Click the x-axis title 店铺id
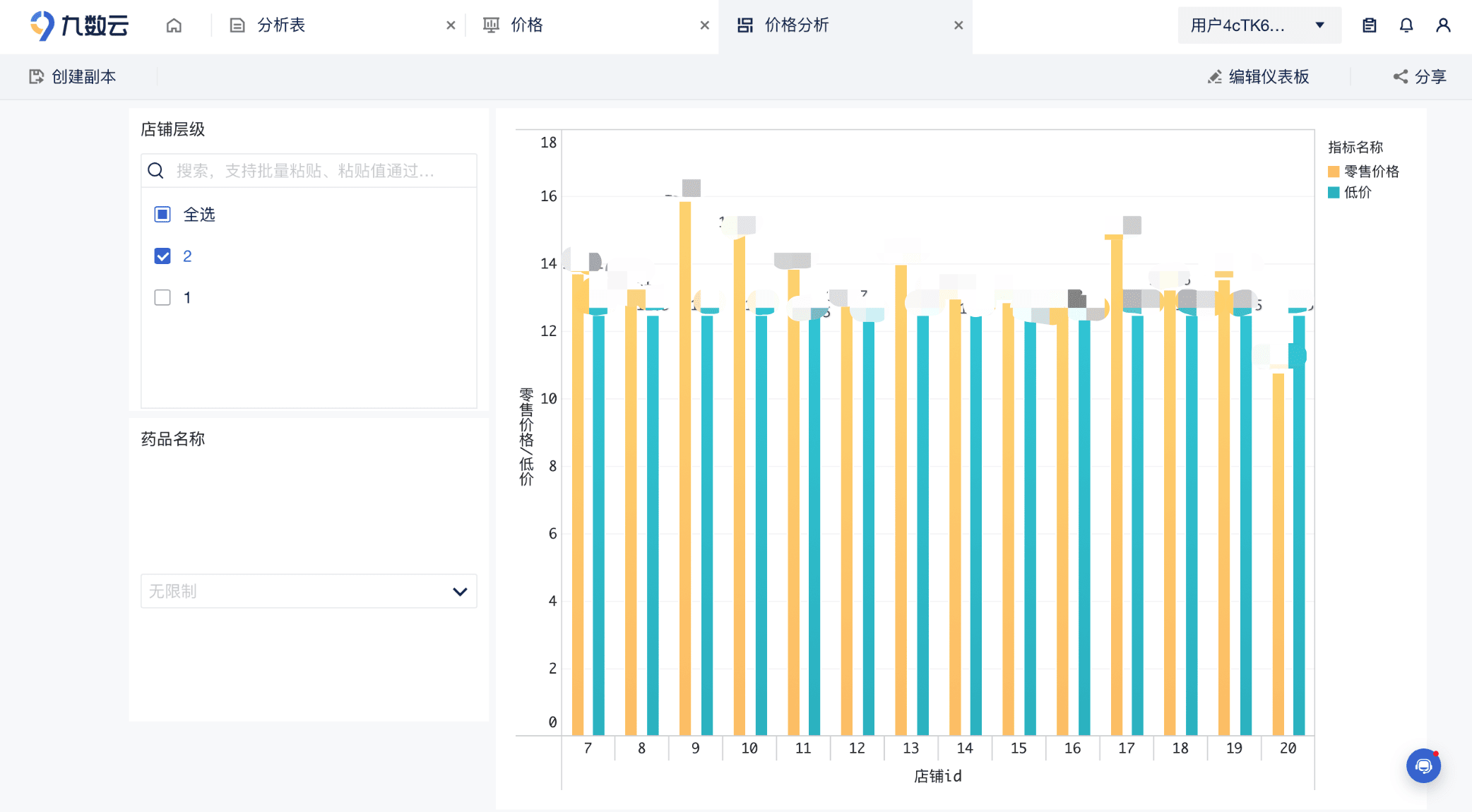Viewport: 1472px width, 812px height. tap(938, 776)
